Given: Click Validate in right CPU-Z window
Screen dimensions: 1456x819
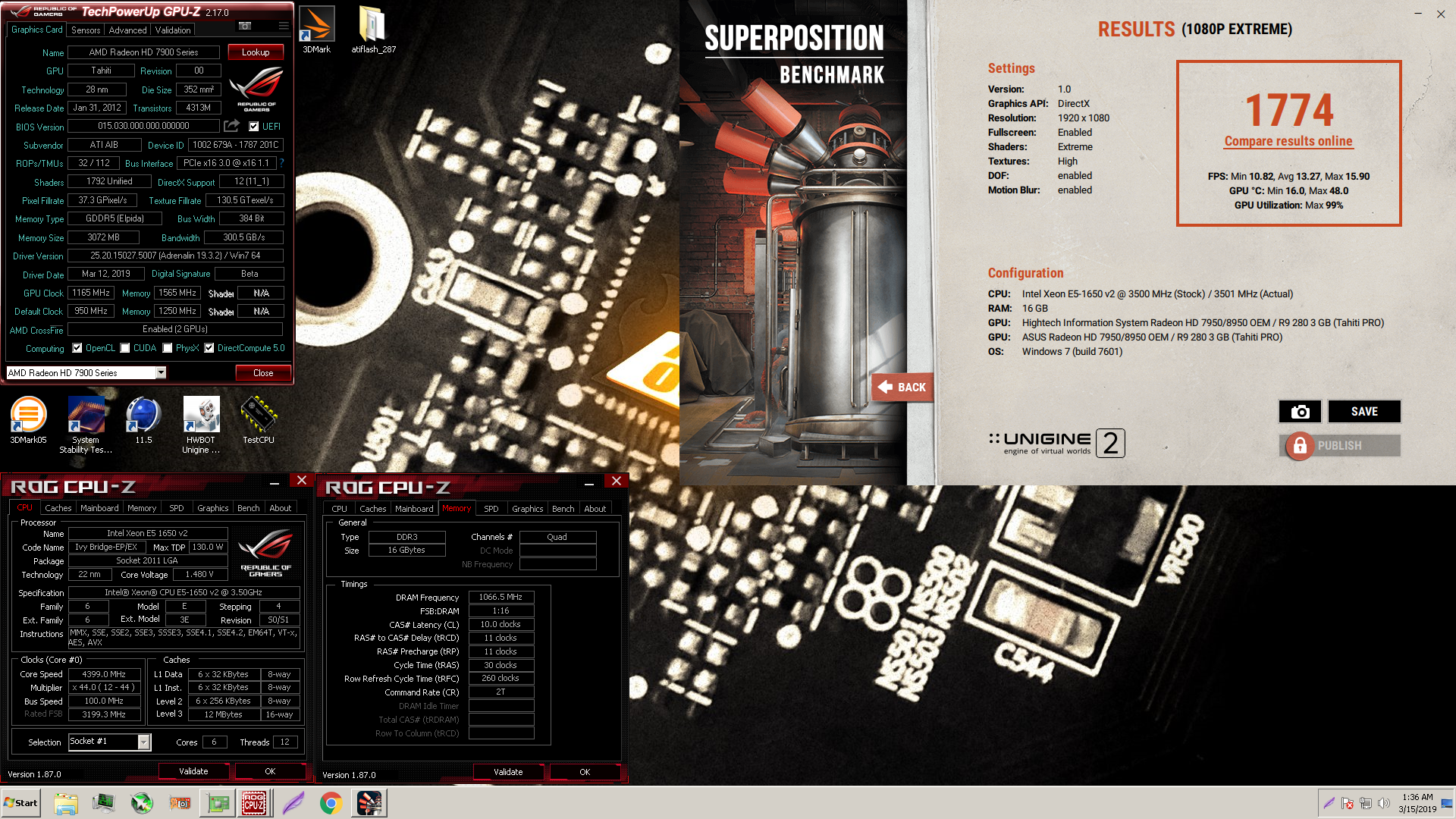Looking at the screenshot, I should 508,772.
